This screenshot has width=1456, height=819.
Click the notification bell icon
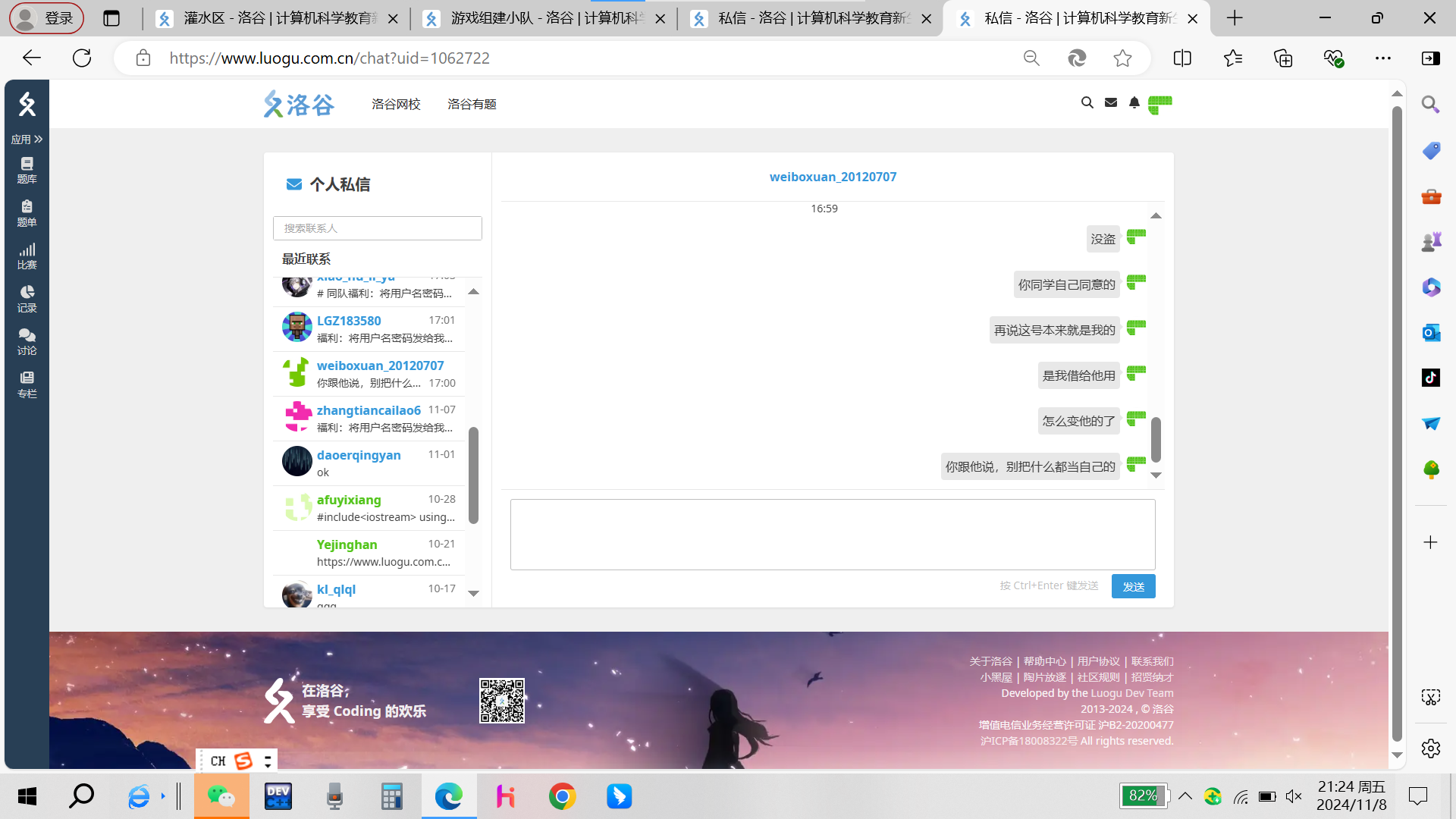1134,102
